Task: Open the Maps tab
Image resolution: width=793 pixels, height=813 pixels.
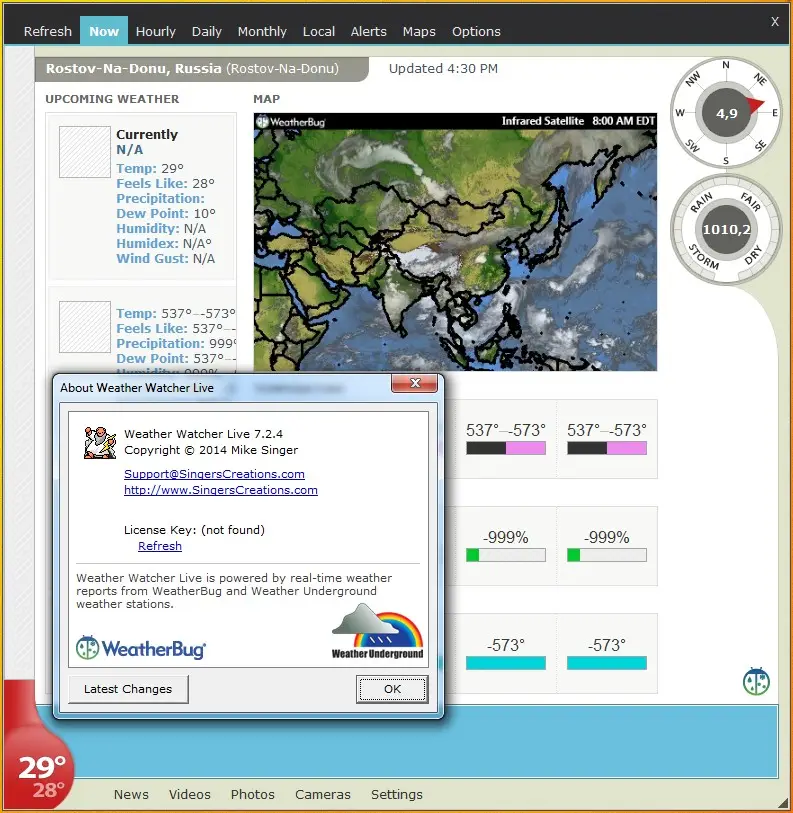Action: pyautogui.click(x=419, y=32)
